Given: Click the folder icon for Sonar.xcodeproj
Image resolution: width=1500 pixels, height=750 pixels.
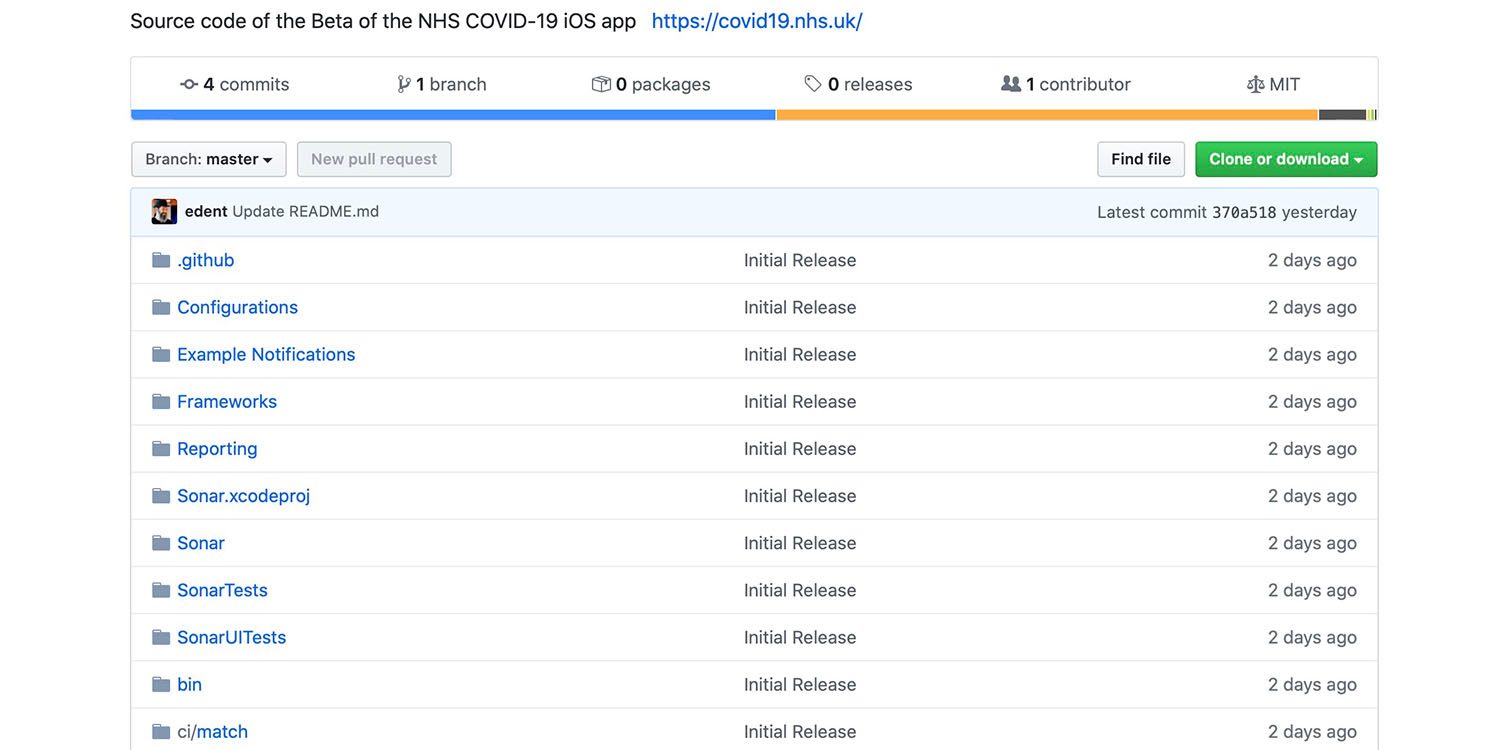Looking at the screenshot, I should pyautogui.click(x=161, y=496).
